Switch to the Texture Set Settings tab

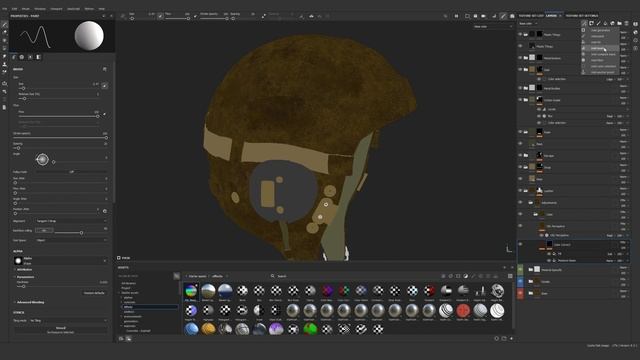click(582, 16)
